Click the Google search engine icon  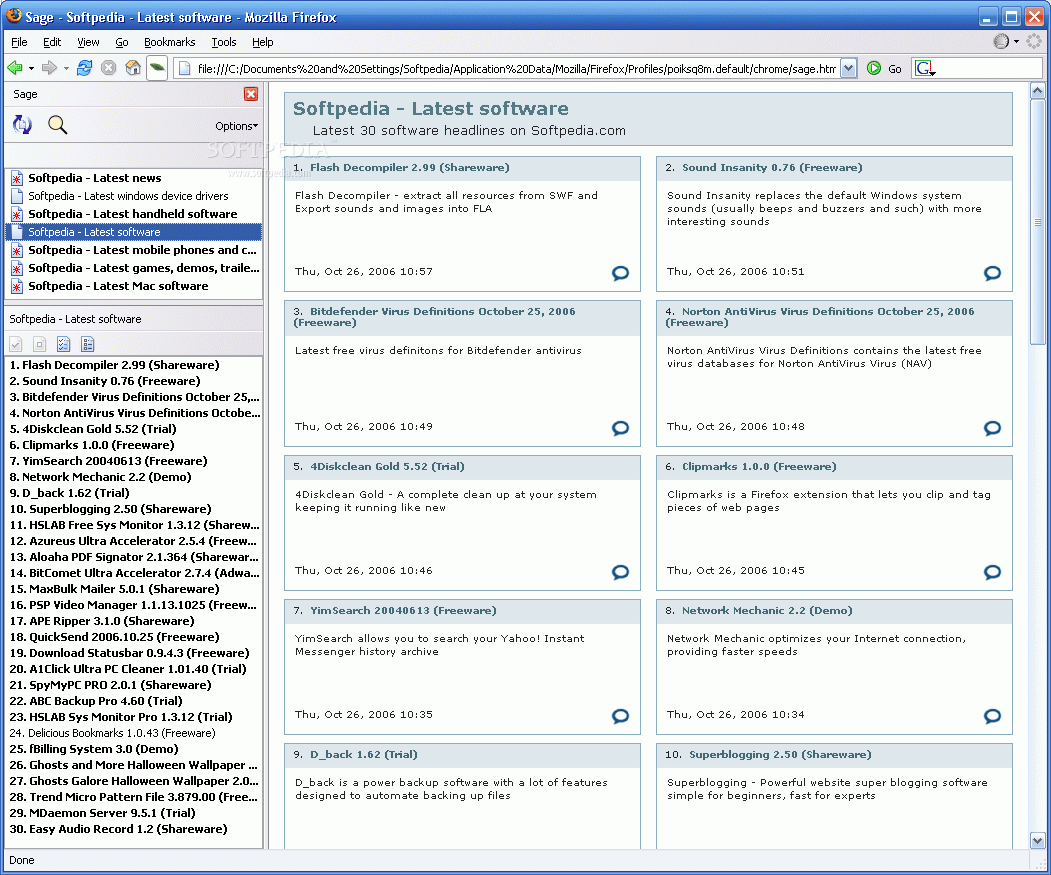tap(924, 68)
